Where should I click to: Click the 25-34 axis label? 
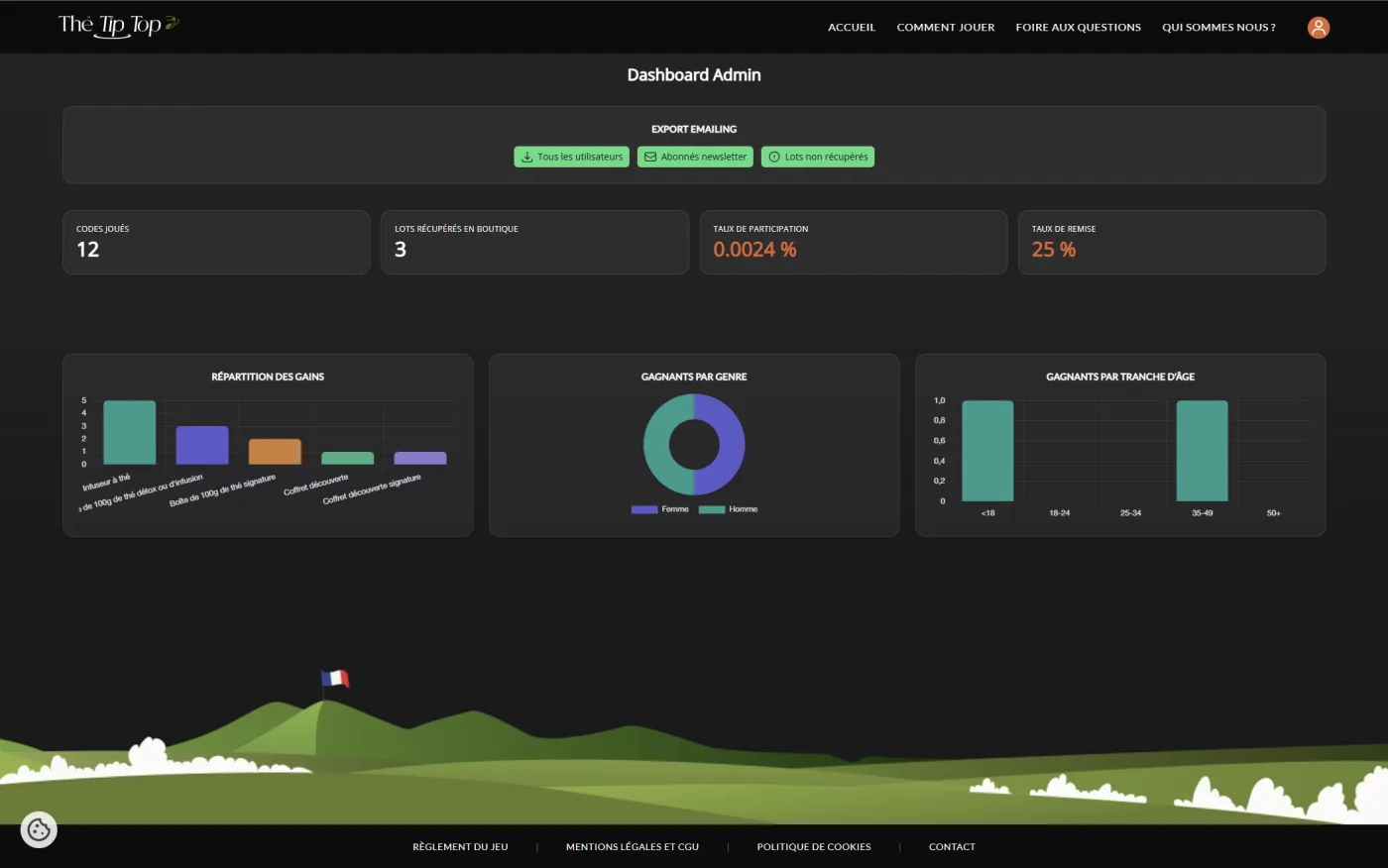[1130, 513]
